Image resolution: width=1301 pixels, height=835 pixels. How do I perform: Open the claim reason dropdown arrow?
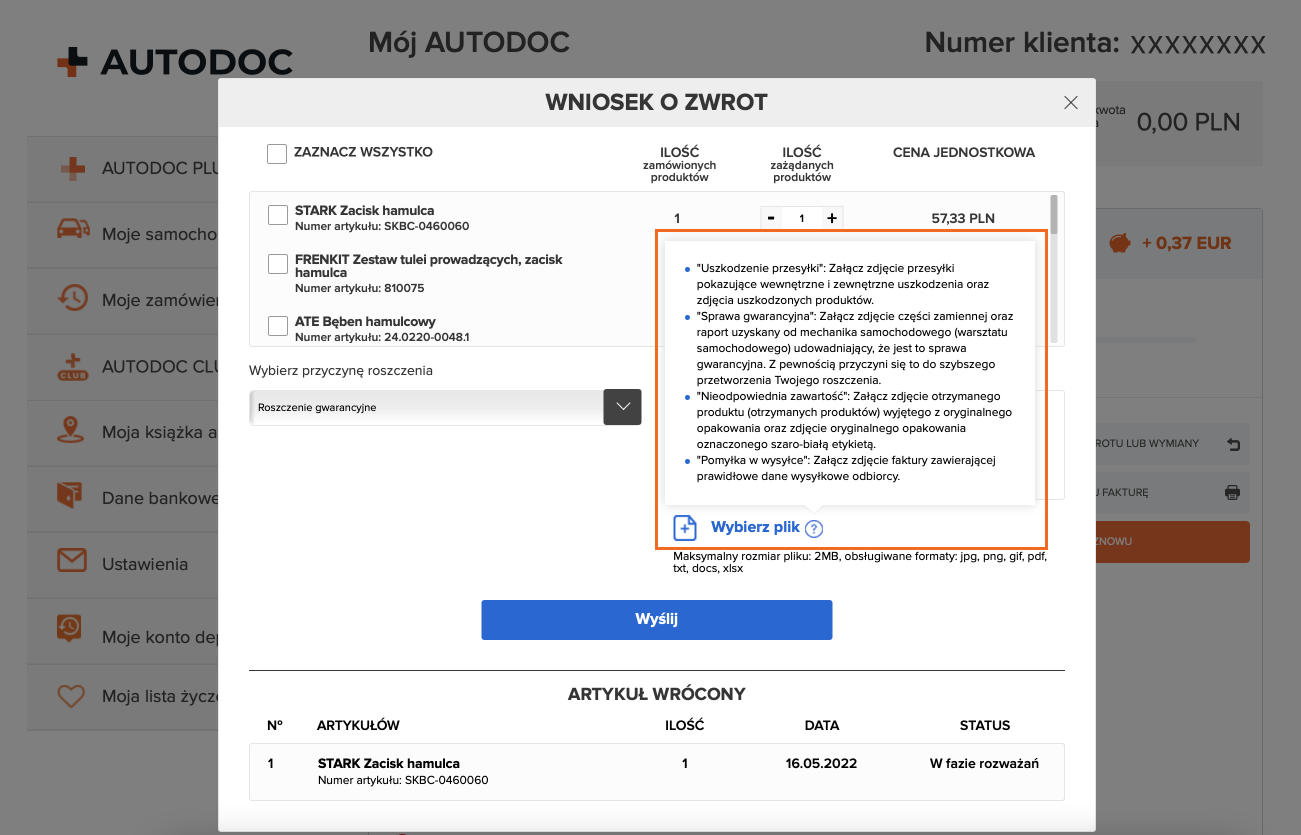tap(622, 407)
